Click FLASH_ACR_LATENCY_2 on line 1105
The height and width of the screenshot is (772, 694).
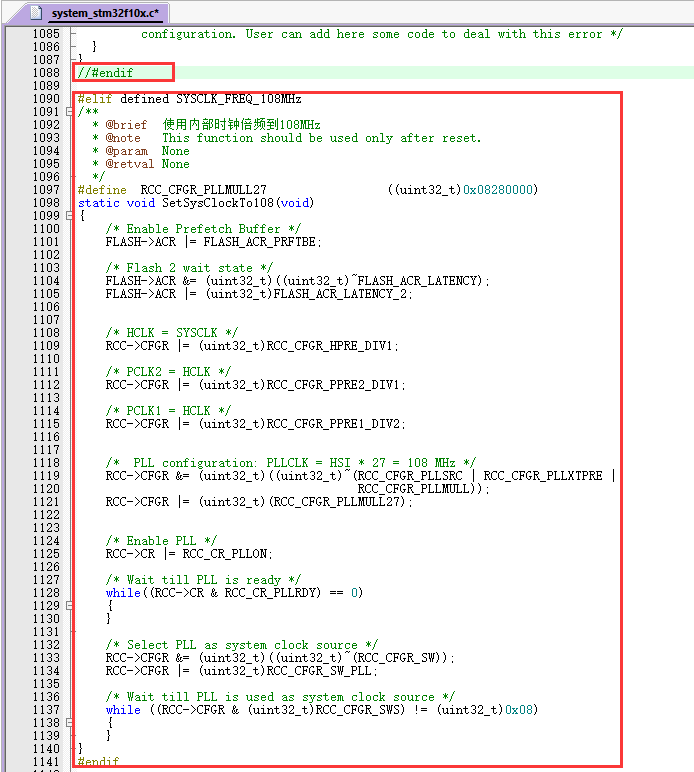tap(340, 294)
